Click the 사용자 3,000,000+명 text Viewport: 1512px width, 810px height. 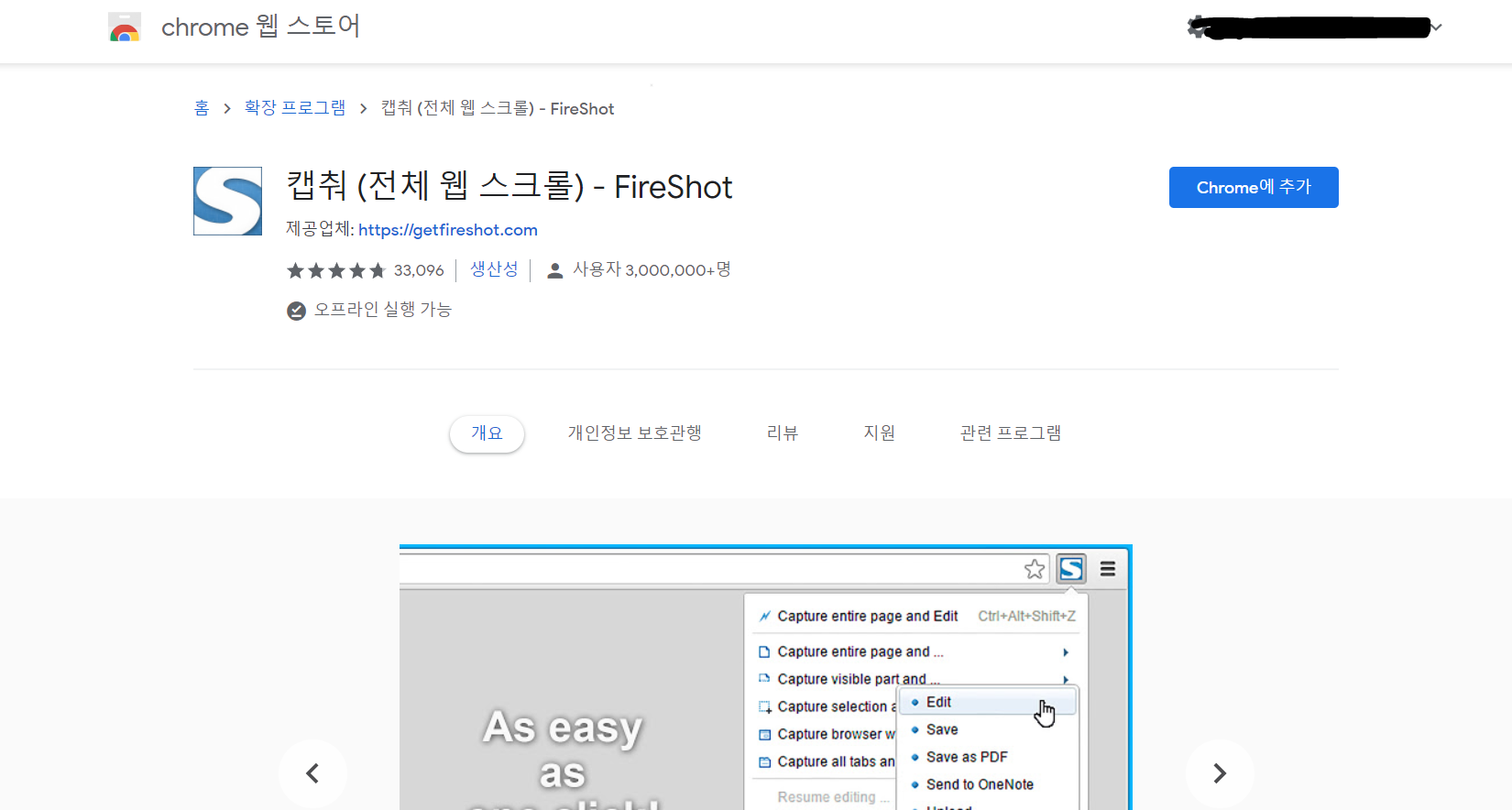pyautogui.click(x=652, y=270)
